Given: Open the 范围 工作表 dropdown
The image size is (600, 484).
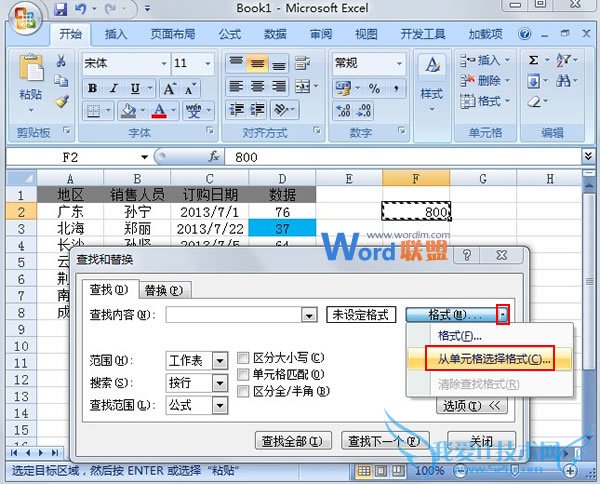Looking at the screenshot, I should pos(220,360).
